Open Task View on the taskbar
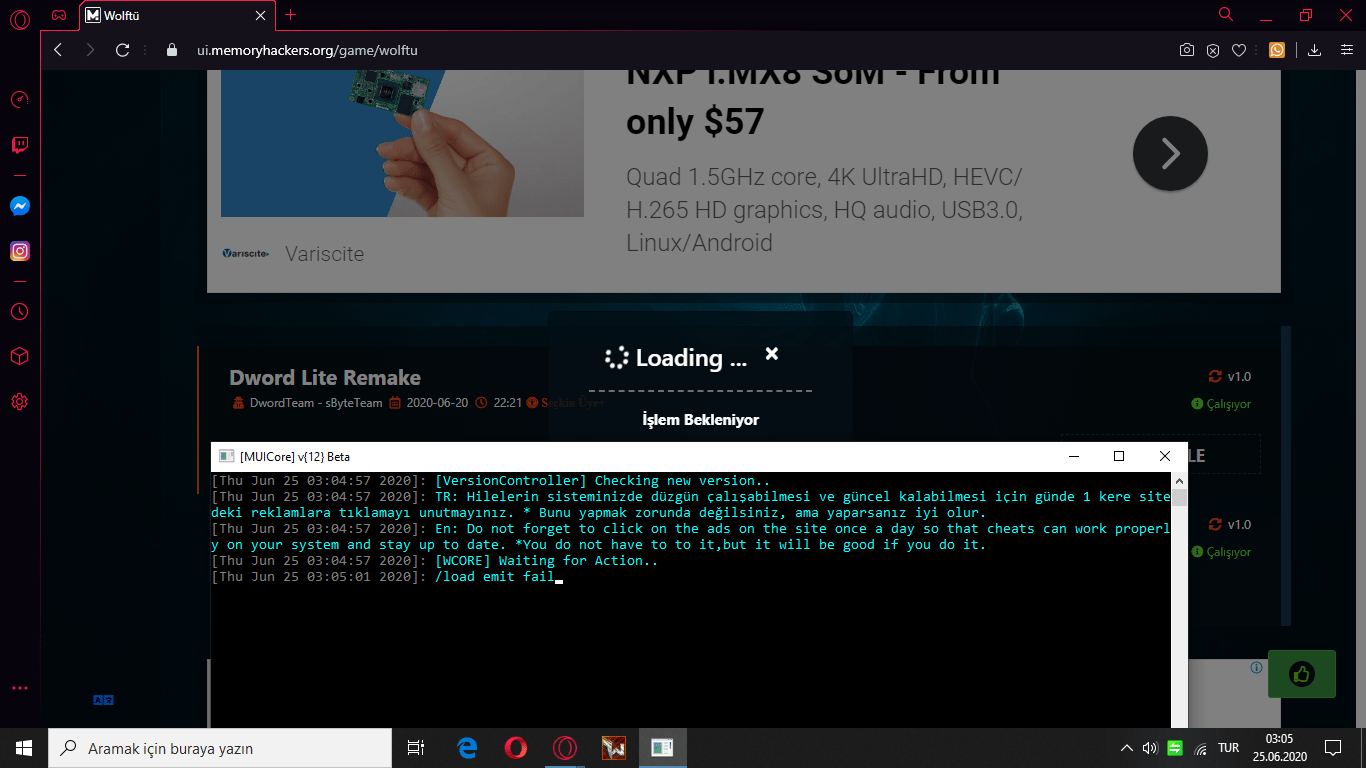 (416, 748)
